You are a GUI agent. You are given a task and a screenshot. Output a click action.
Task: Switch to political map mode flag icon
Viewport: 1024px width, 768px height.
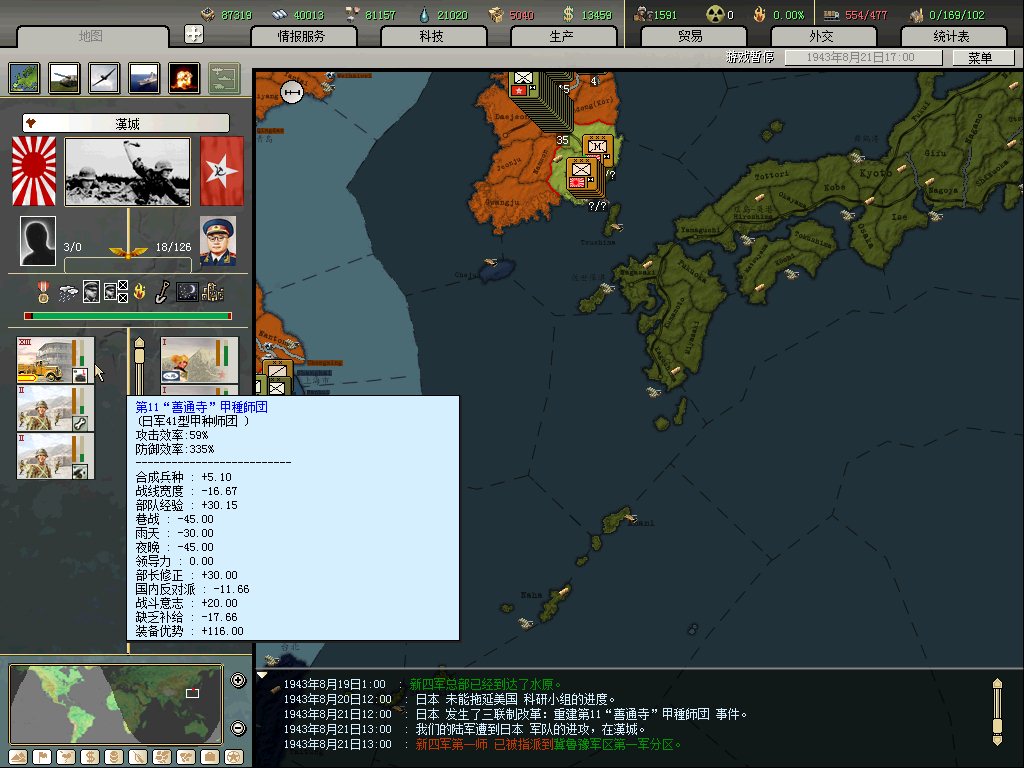point(42,757)
